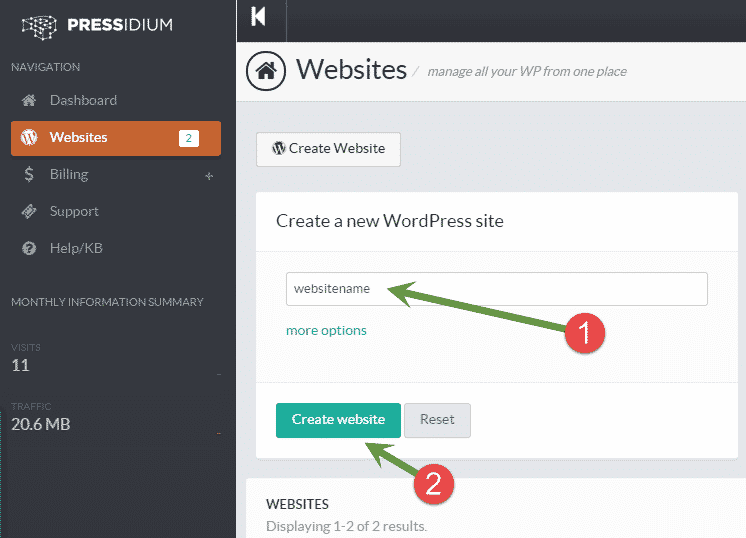The width and height of the screenshot is (746, 538).
Task: Click the 'Displaying 1-2 of 2 results.' text
Action: [346, 526]
